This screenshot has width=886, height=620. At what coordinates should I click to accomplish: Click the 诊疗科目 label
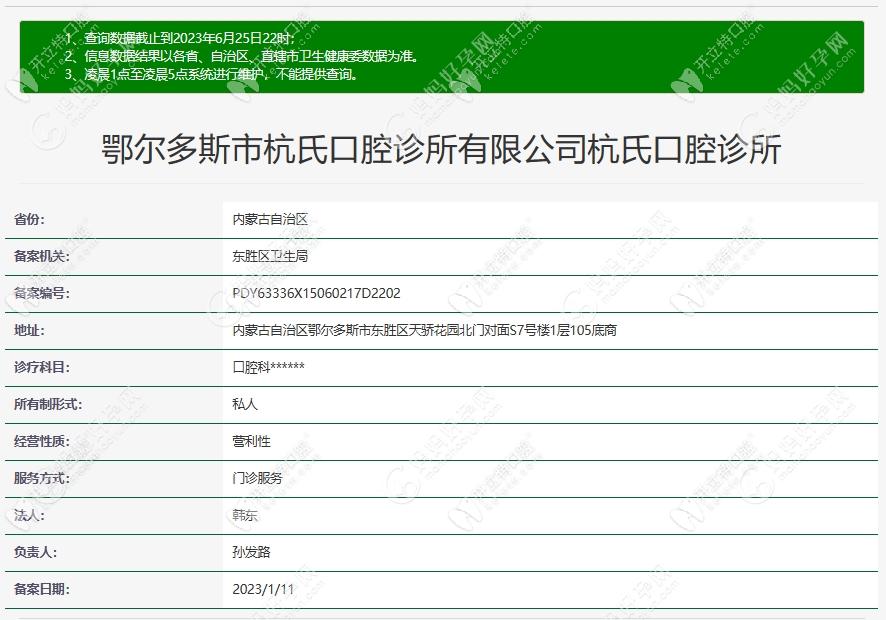(x=42, y=367)
